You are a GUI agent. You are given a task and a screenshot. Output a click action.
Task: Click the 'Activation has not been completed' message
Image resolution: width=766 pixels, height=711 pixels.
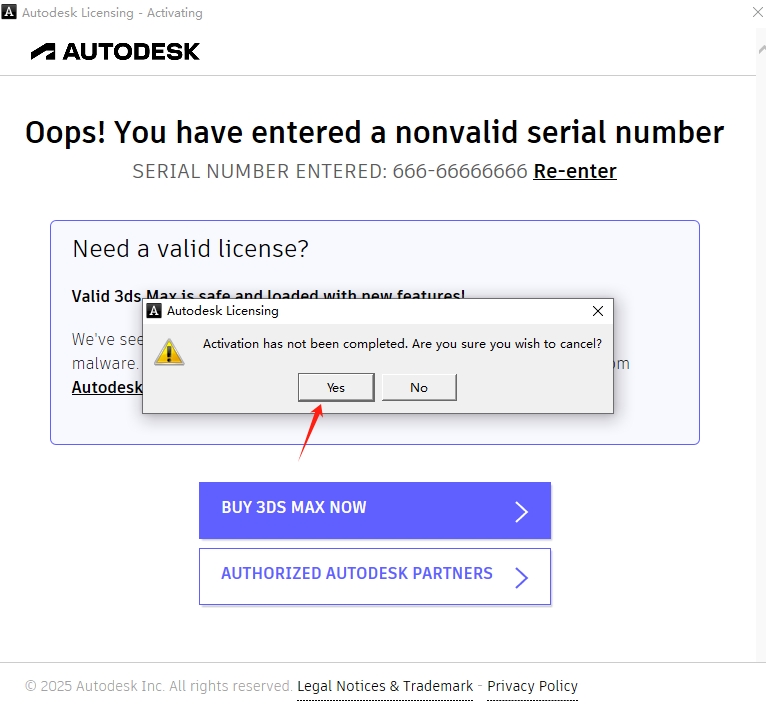click(402, 344)
